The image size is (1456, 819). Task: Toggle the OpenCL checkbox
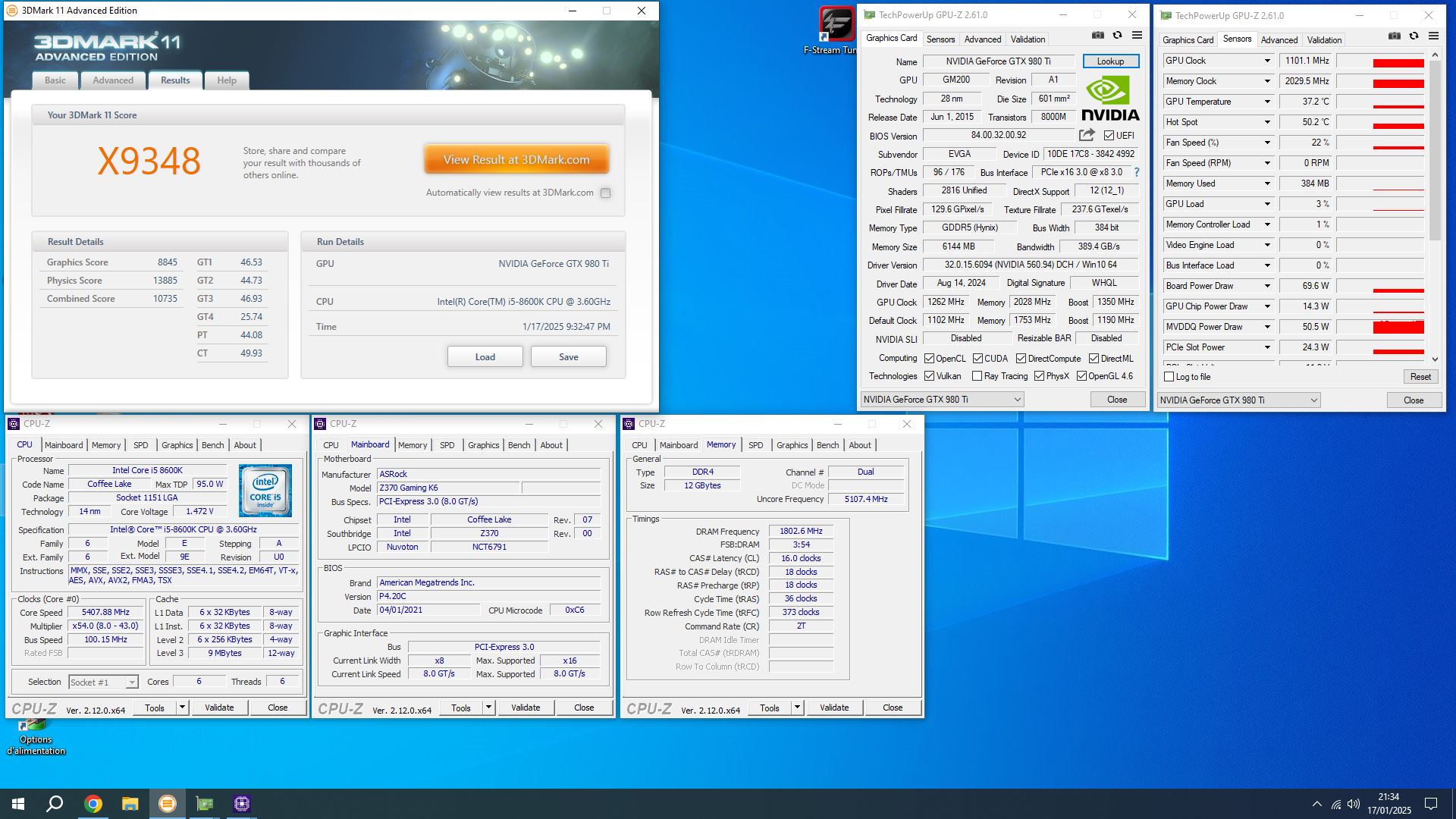point(929,358)
